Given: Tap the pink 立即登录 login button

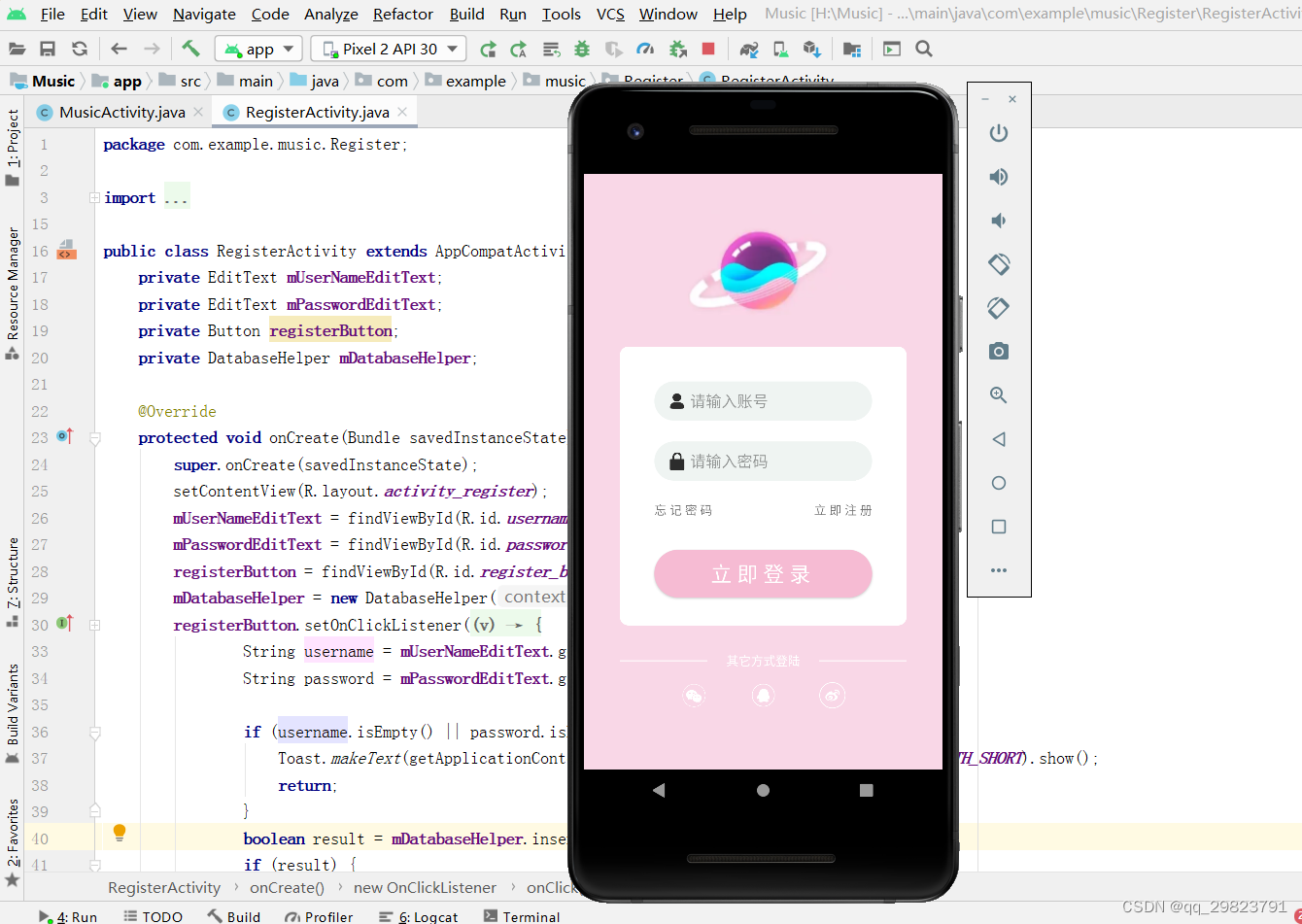Looking at the screenshot, I should (763, 574).
